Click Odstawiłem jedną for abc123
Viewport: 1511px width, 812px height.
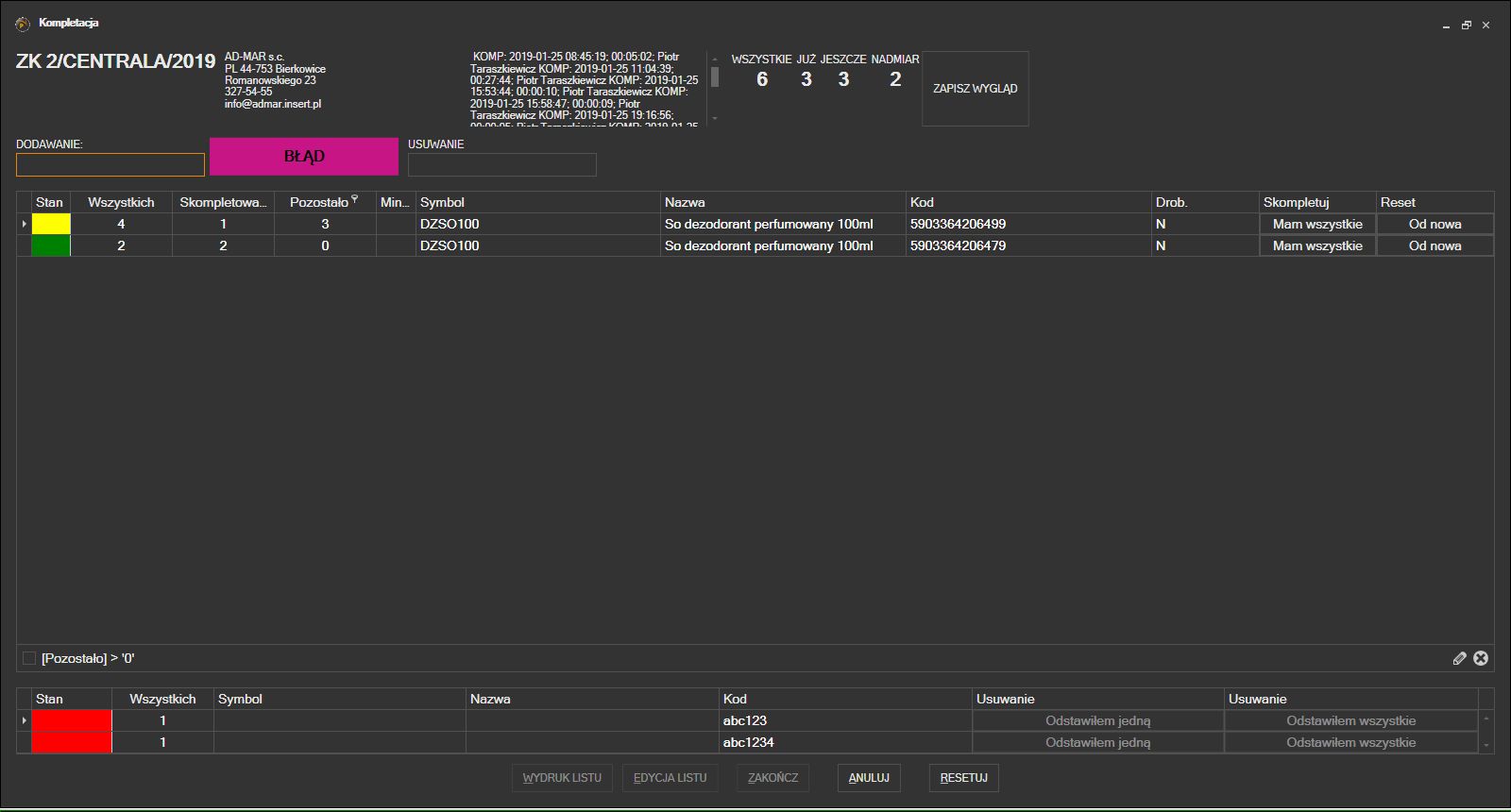click(1097, 720)
